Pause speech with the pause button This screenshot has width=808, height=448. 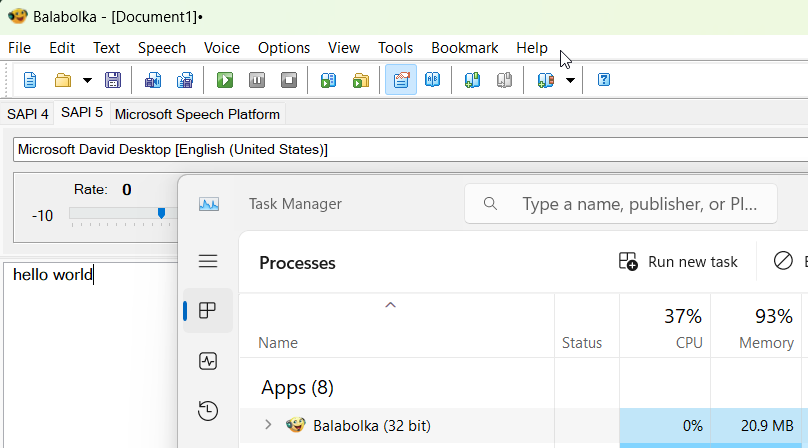257,80
